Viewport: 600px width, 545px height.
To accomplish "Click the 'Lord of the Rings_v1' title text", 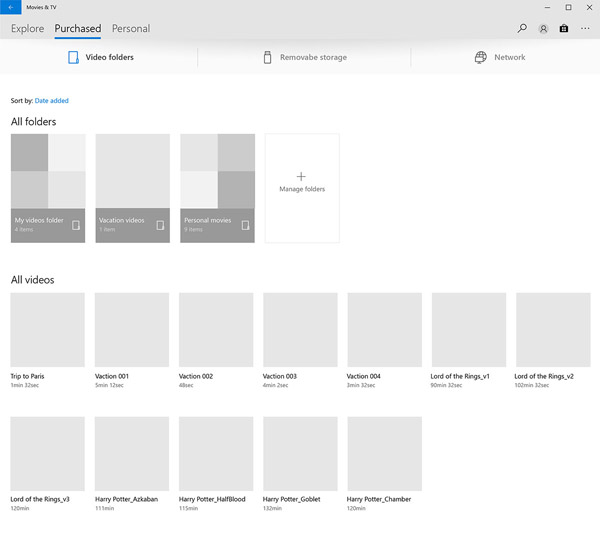I will click(x=460, y=376).
